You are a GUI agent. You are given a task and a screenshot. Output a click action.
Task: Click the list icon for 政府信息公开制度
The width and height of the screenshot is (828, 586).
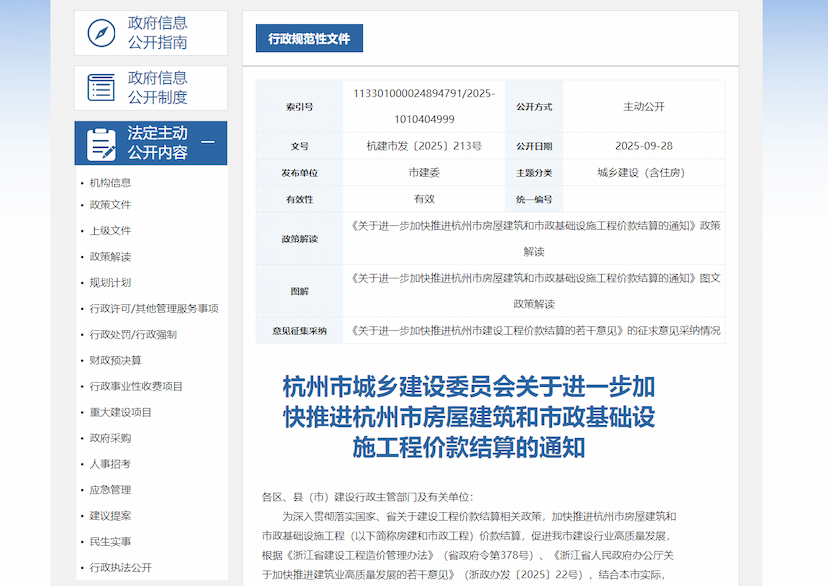(101, 88)
